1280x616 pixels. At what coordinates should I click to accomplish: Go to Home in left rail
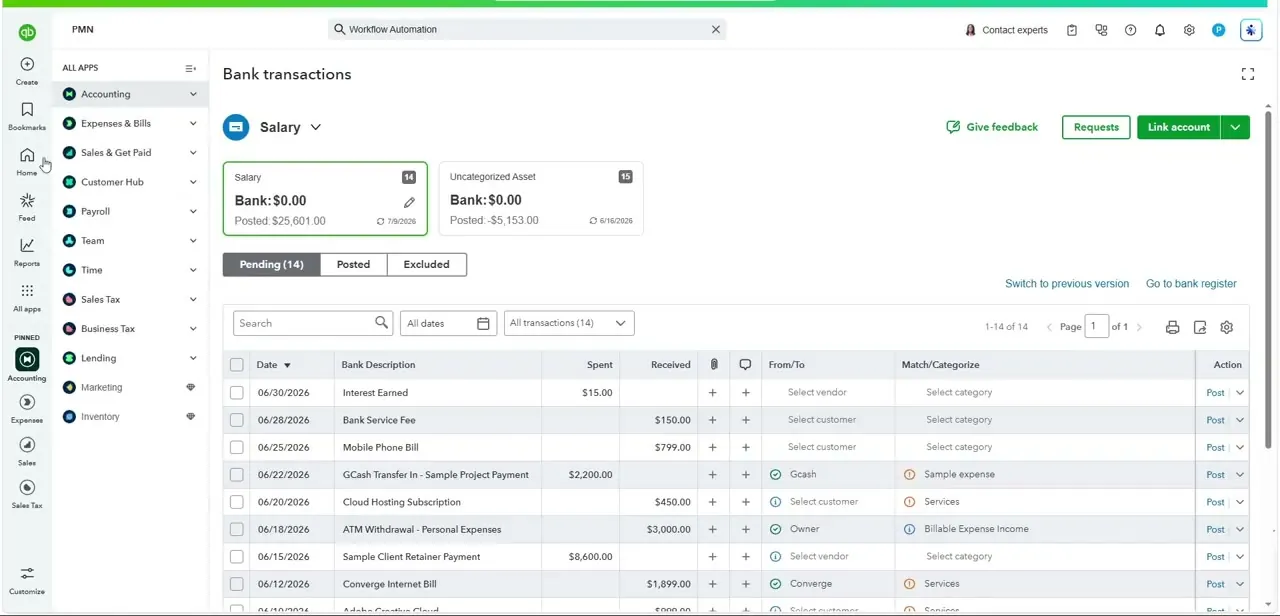(x=27, y=155)
